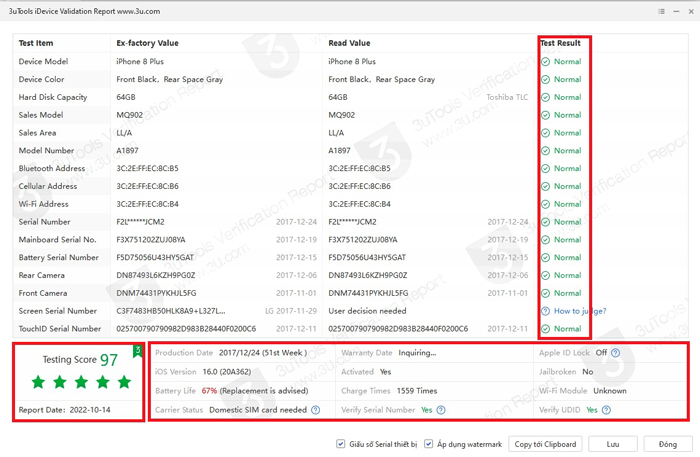The image size is (700, 457).
Task: Click Ex-factory mainboard serial F3X751202ZUJ08YA
Action: point(150,240)
